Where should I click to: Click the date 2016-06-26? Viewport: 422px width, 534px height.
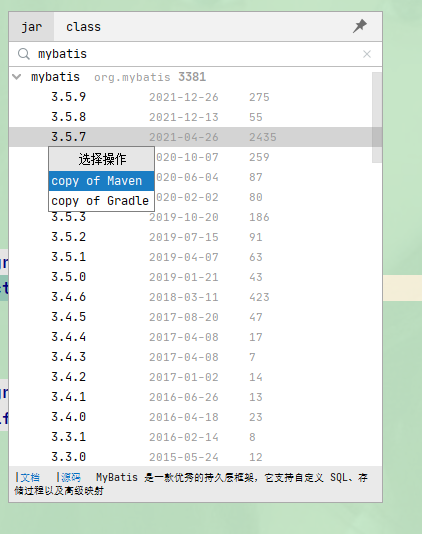[184, 397]
